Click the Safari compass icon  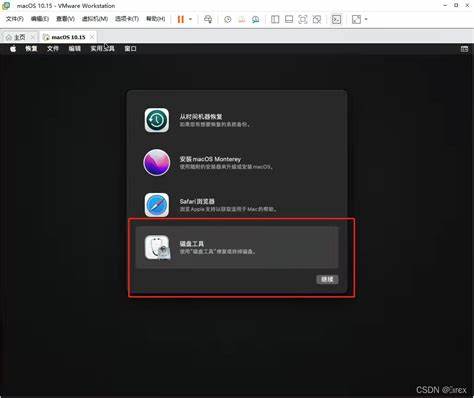pyautogui.click(x=157, y=205)
